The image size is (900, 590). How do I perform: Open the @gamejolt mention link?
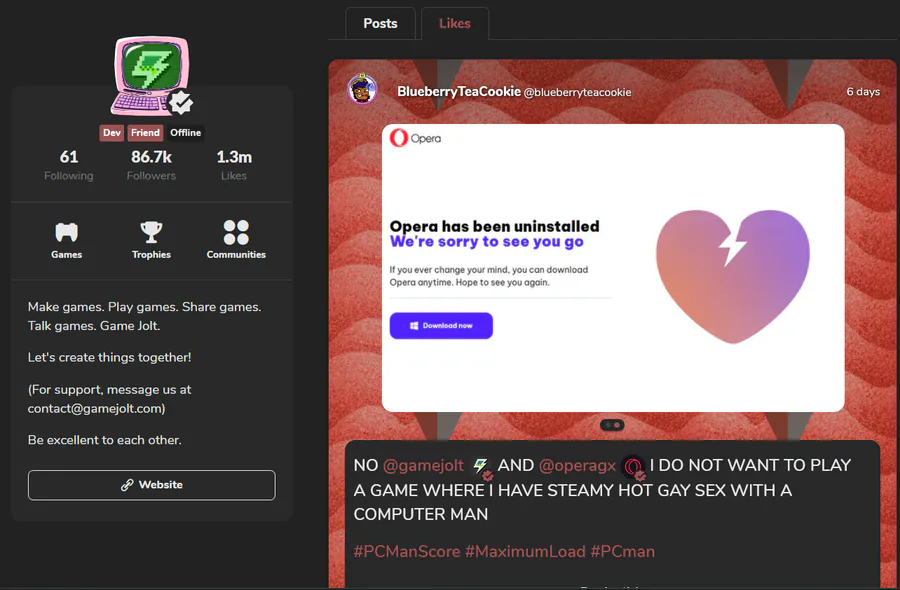point(423,465)
